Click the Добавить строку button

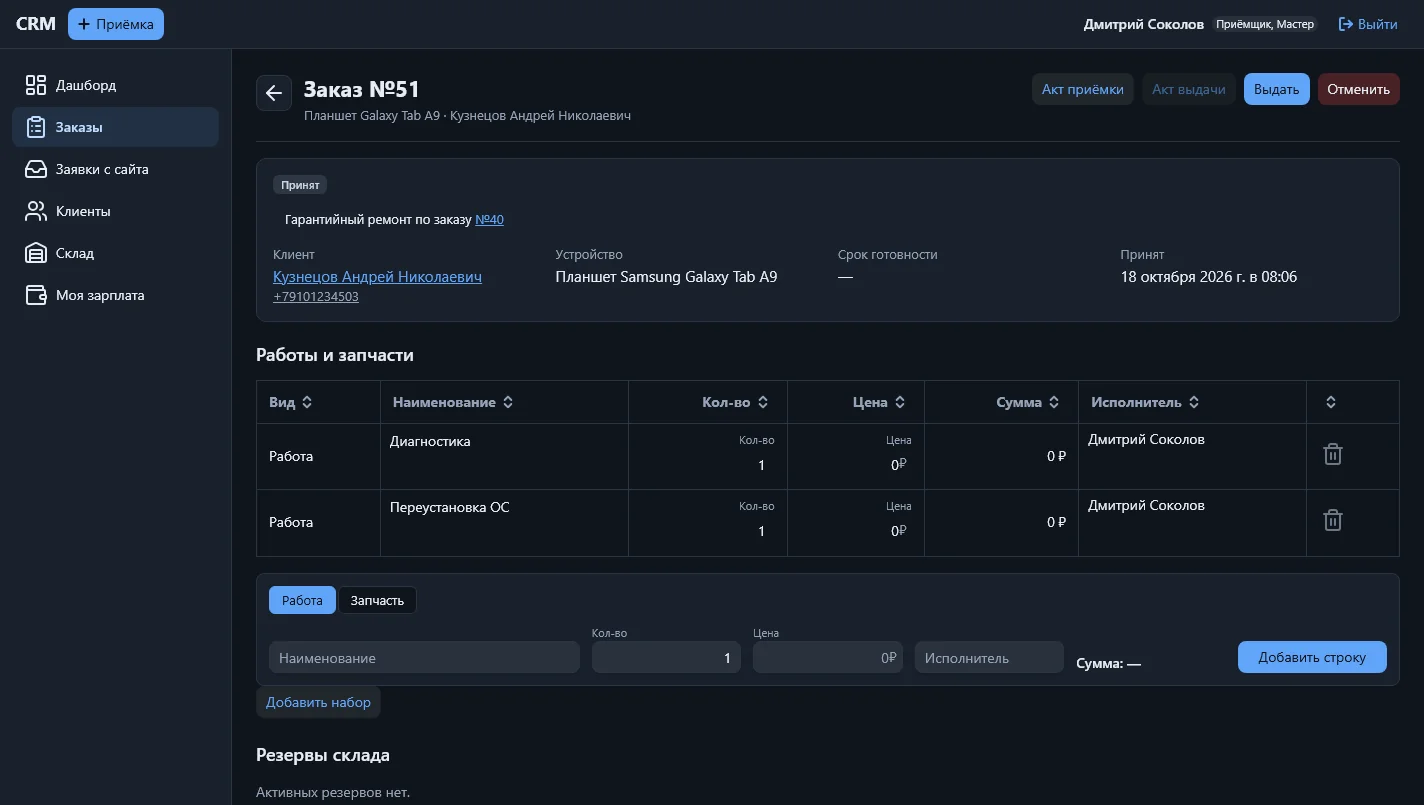click(1312, 657)
